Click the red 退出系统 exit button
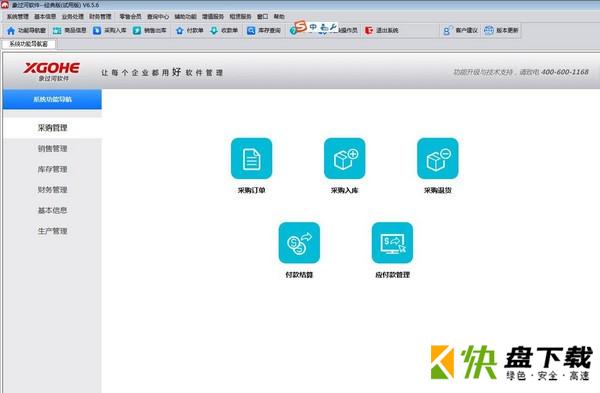 tap(382, 31)
